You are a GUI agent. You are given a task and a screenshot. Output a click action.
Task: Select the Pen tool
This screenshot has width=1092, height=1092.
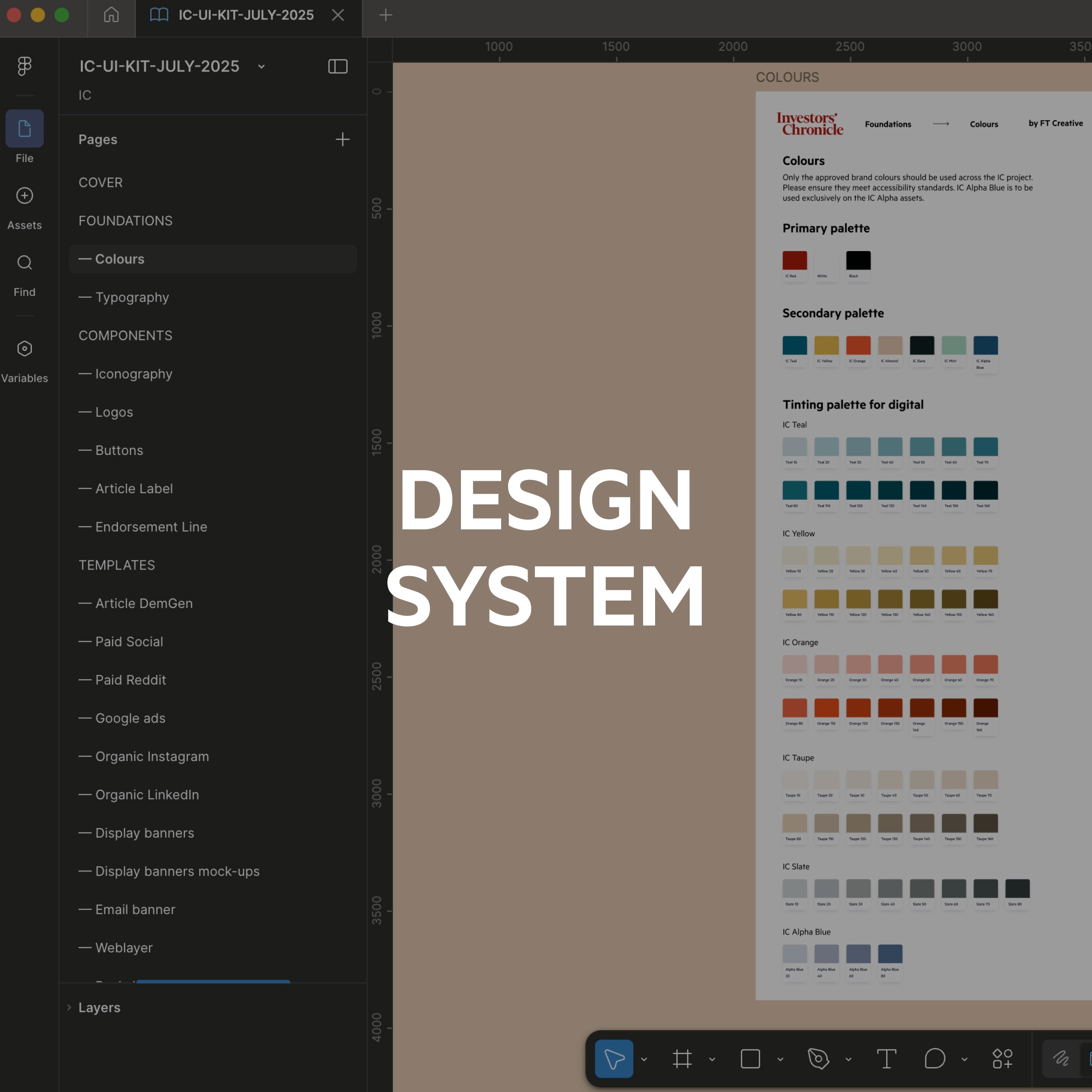(818, 1059)
